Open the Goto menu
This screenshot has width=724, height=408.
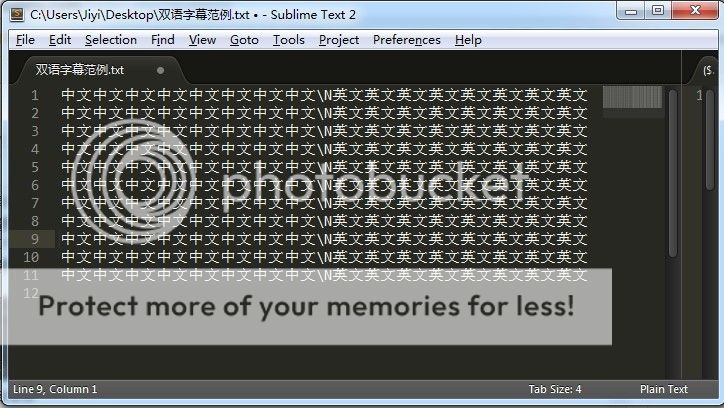click(244, 40)
